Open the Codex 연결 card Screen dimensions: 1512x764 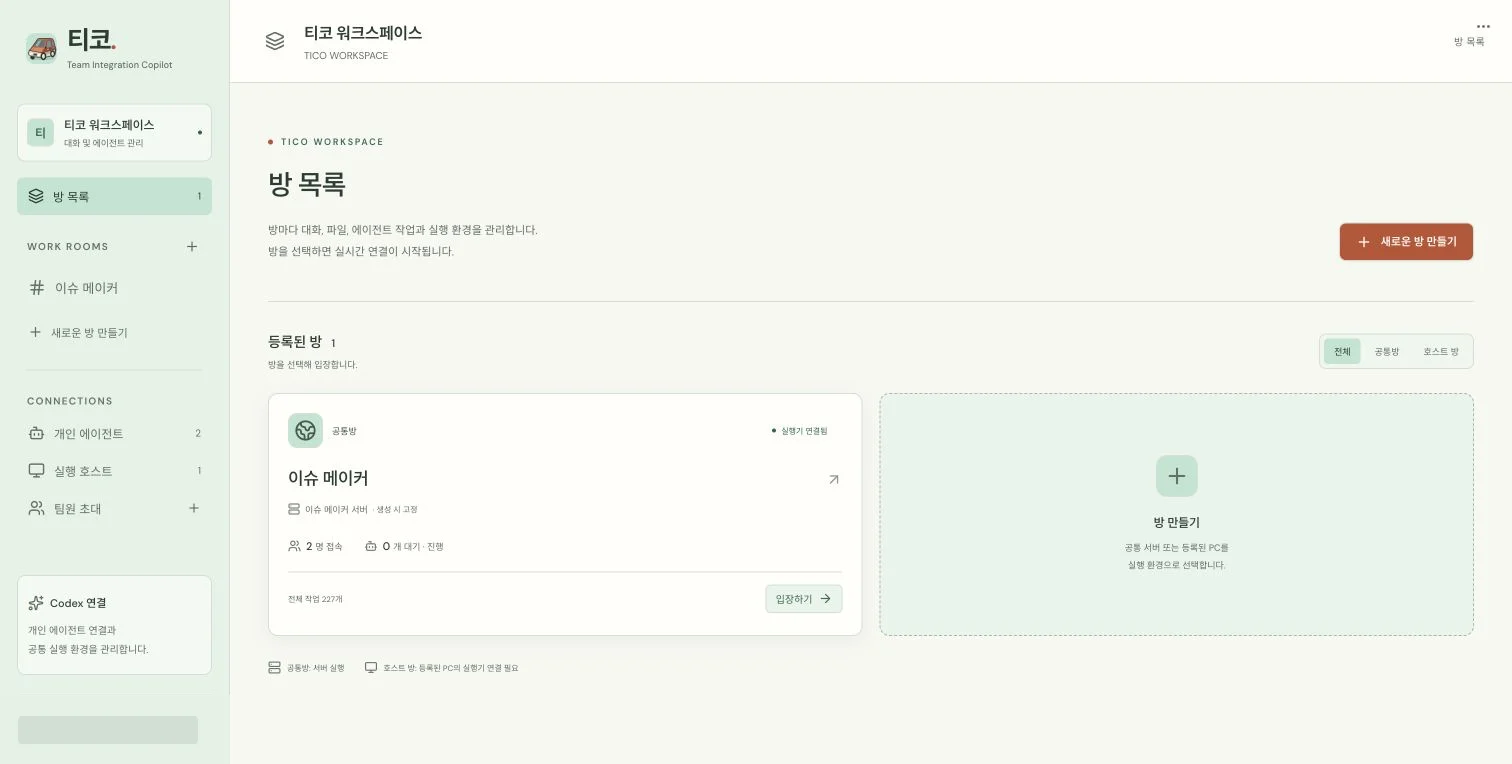tap(114, 625)
